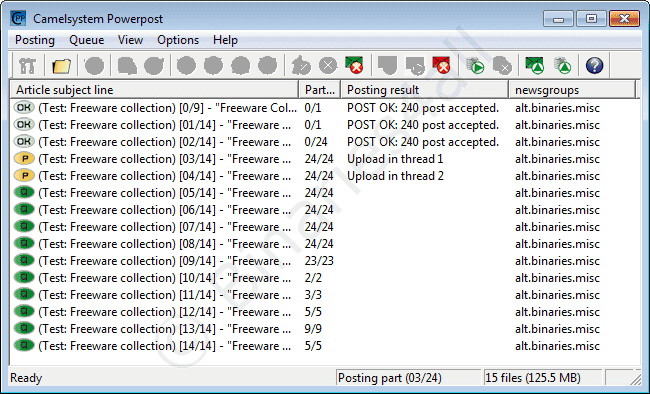Viewport: 650px width, 394px height.
Task: Click the 3/3 parts cell
Action: point(313,295)
